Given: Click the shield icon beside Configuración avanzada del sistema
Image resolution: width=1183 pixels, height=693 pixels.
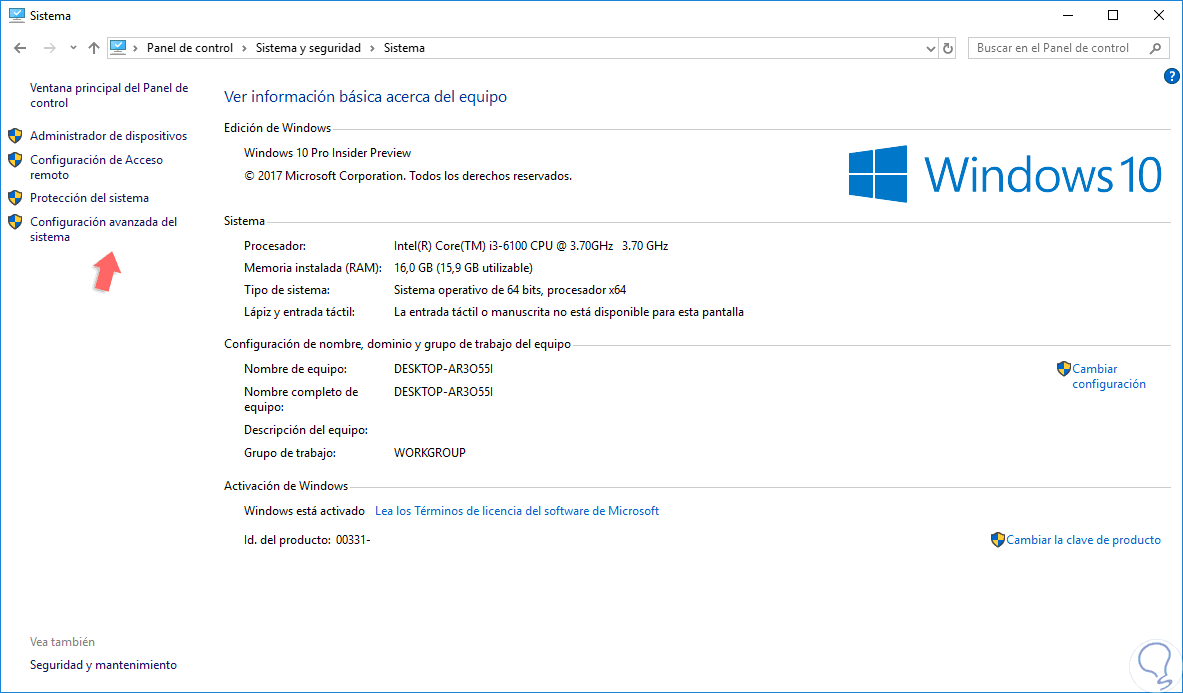Looking at the screenshot, I should 15,222.
